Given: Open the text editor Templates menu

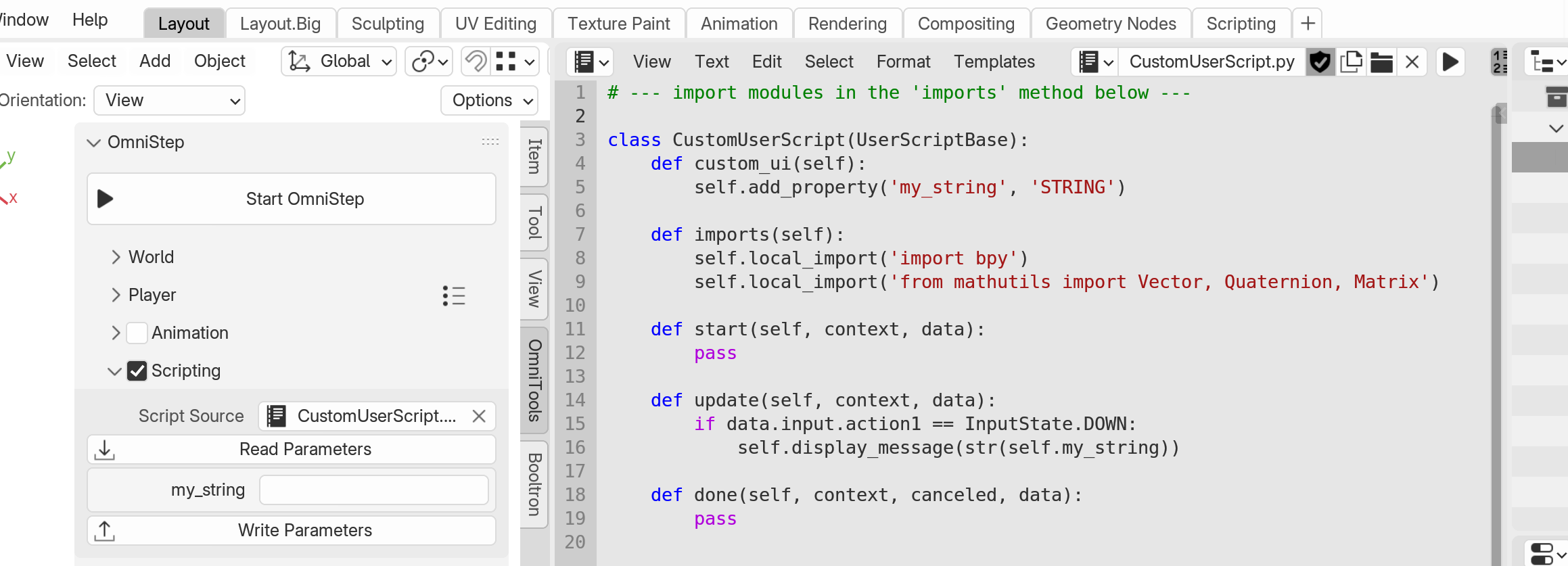Looking at the screenshot, I should [x=994, y=62].
